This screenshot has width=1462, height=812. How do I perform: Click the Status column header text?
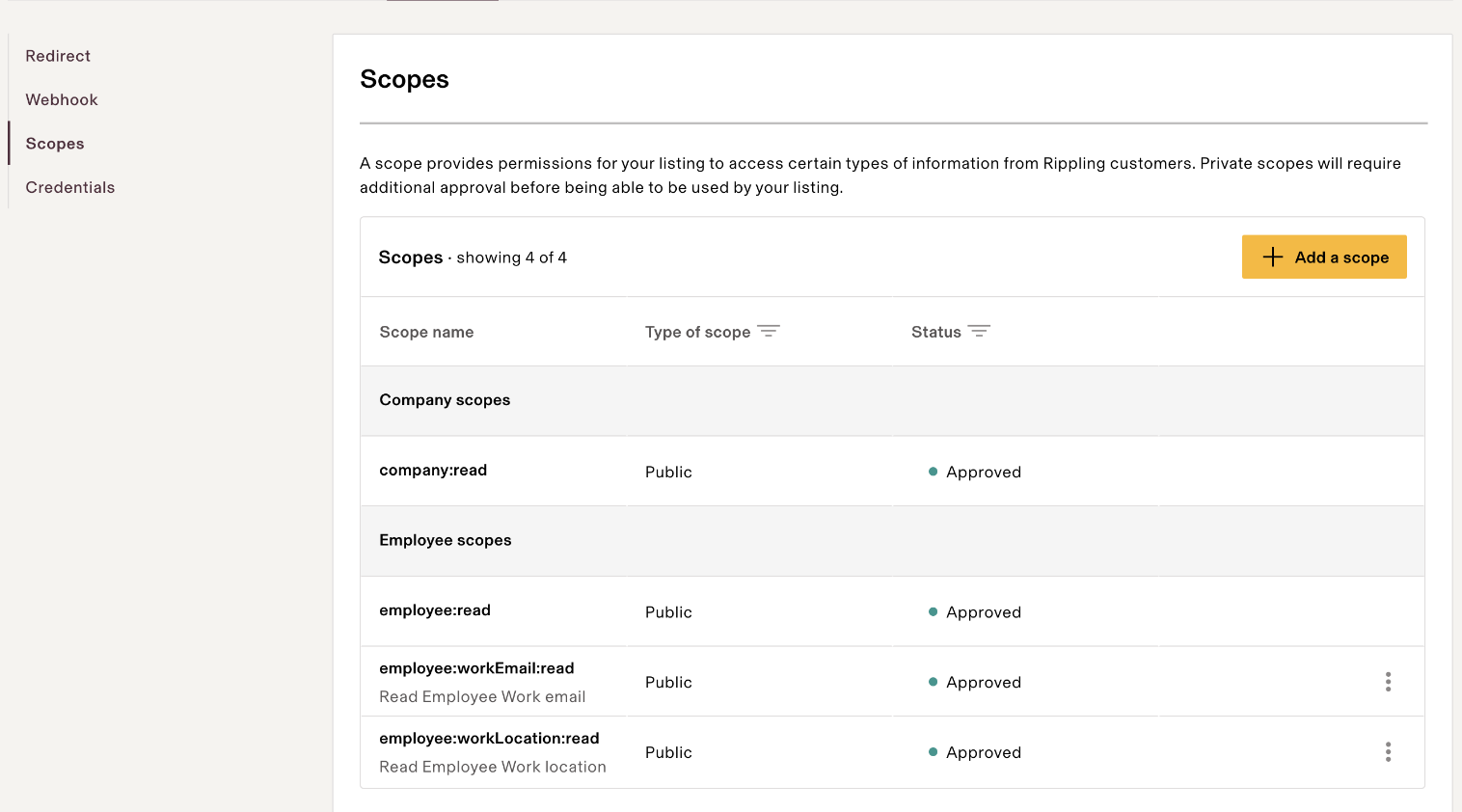(x=935, y=332)
